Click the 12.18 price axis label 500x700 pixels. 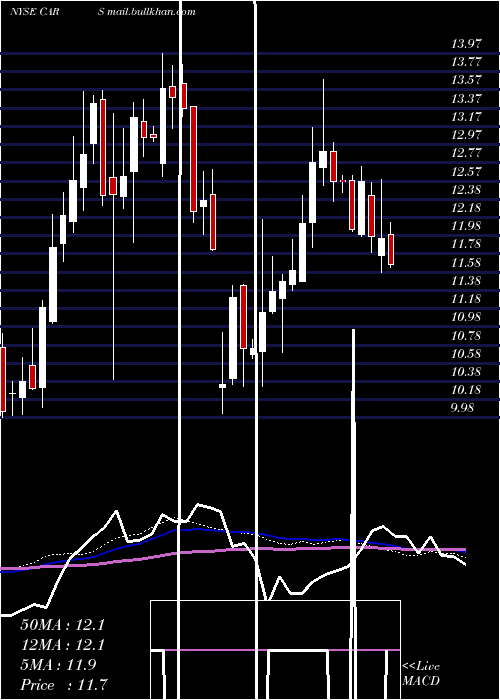tap(466, 208)
